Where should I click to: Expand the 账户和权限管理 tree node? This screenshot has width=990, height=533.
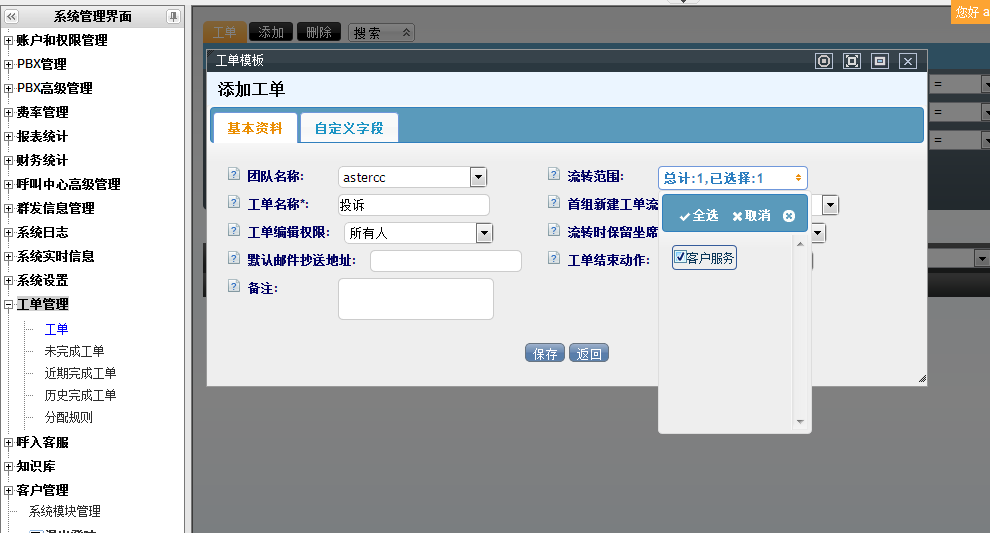(9, 41)
